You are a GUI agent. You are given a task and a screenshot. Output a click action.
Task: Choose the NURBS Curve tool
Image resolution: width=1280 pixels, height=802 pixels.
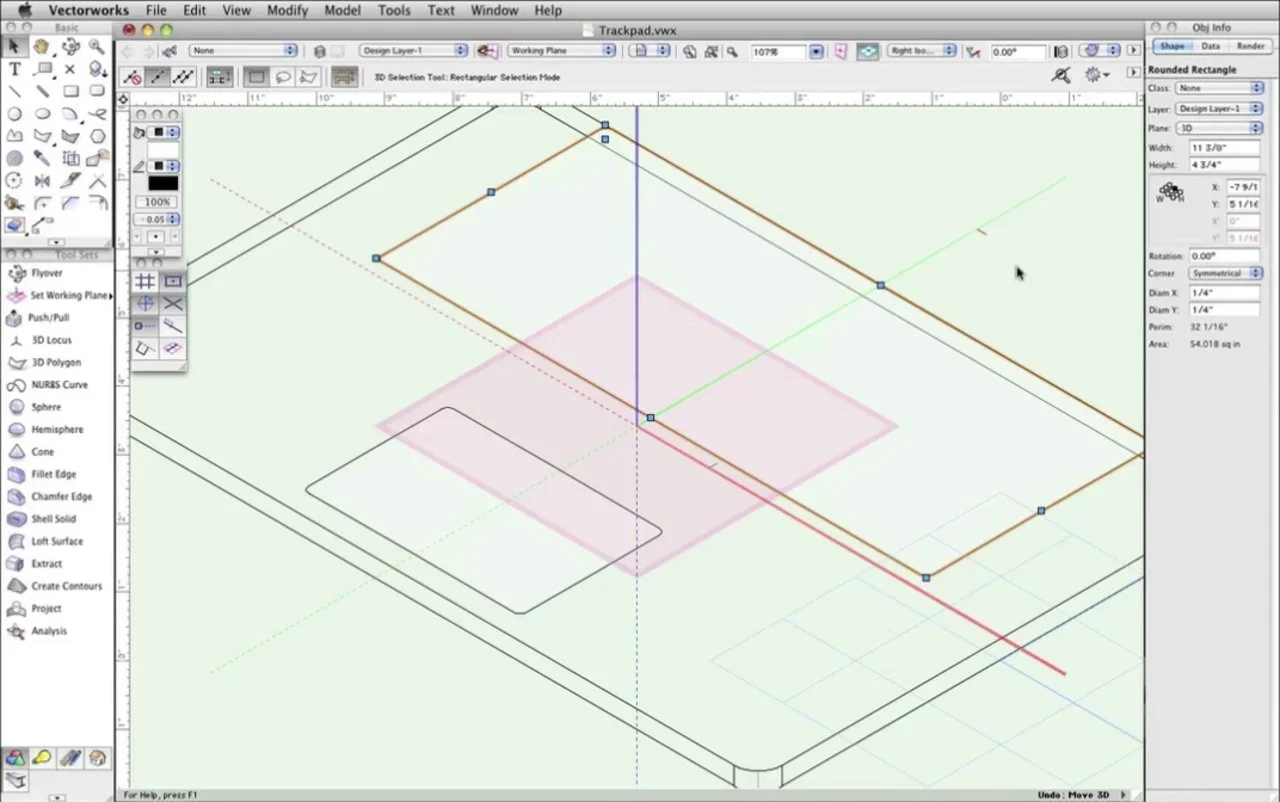(x=59, y=385)
